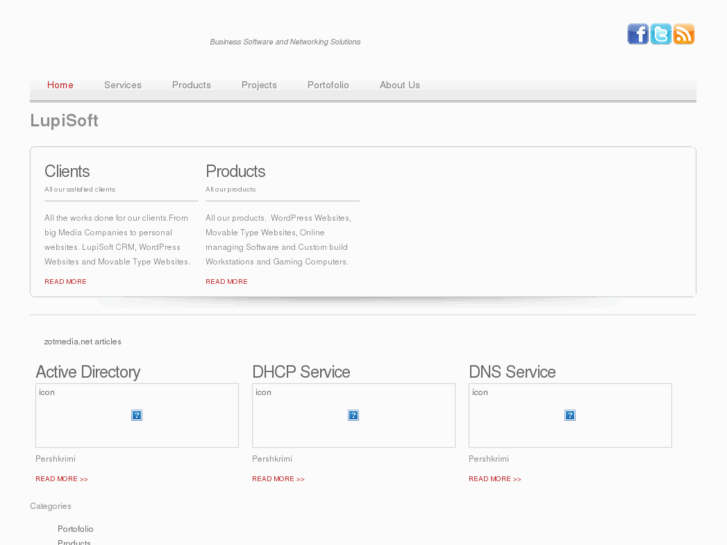Click the 'All our products' subtitle
727x545 pixels.
click(x=231, y=189)
